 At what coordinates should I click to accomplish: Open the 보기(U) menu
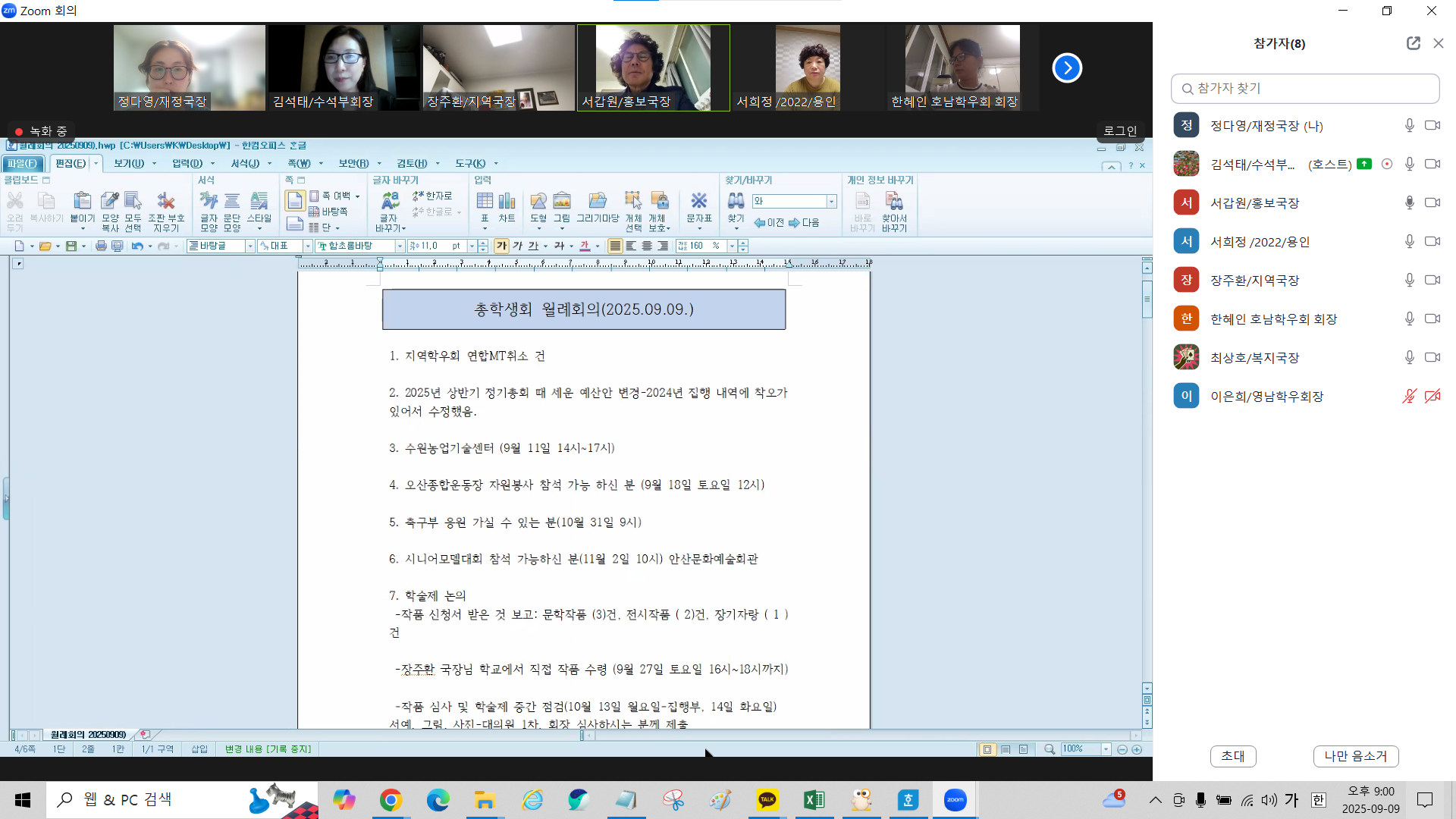pos(134,163)
